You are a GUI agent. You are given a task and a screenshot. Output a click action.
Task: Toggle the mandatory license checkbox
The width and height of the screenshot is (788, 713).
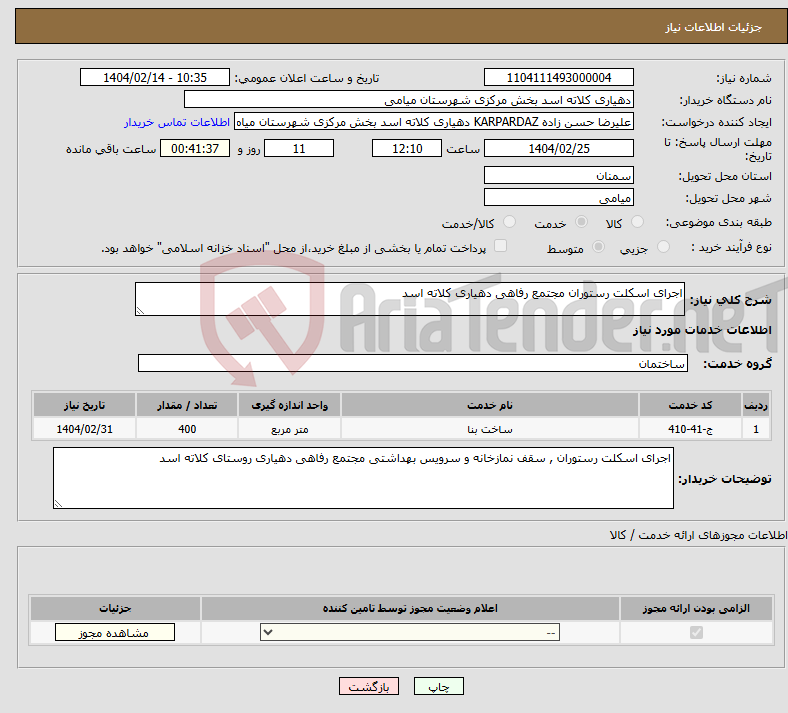(x=696, y=633)
